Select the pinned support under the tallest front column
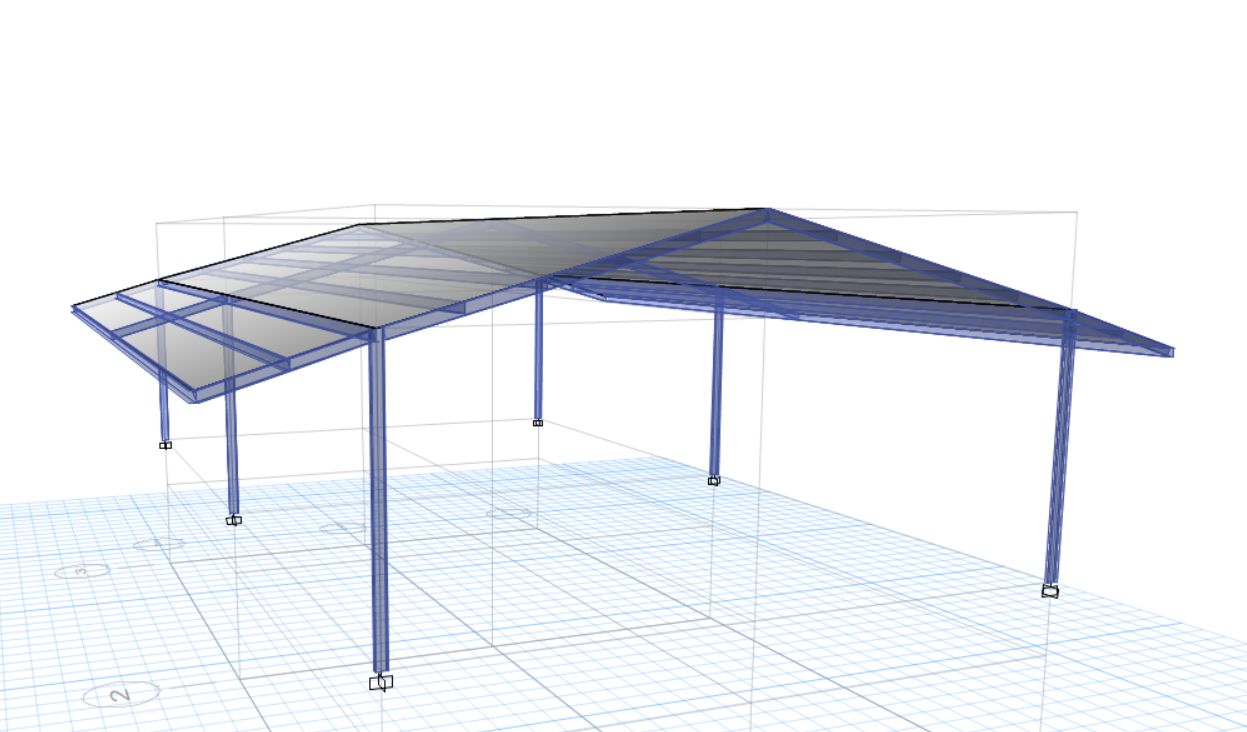Image resolution: width=1247 pixels, height=732 pixels. coord(380,682)
